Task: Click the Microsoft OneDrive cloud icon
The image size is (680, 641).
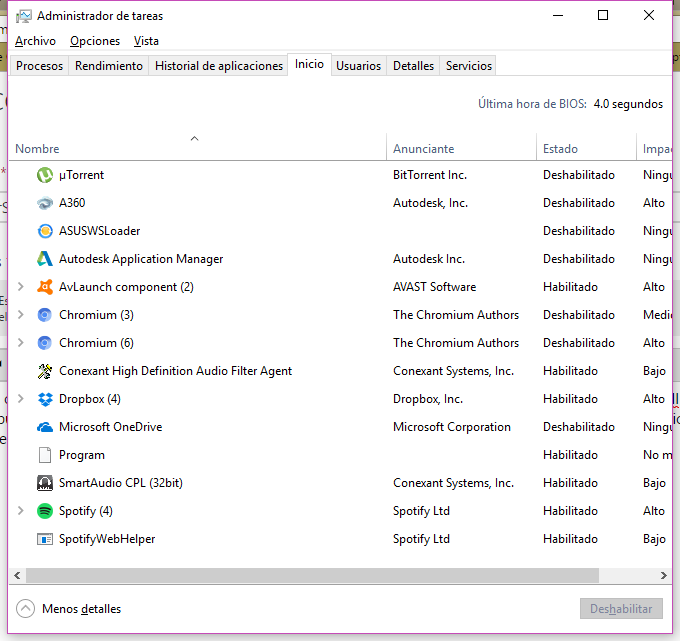Action: click(x=45, y=427)
